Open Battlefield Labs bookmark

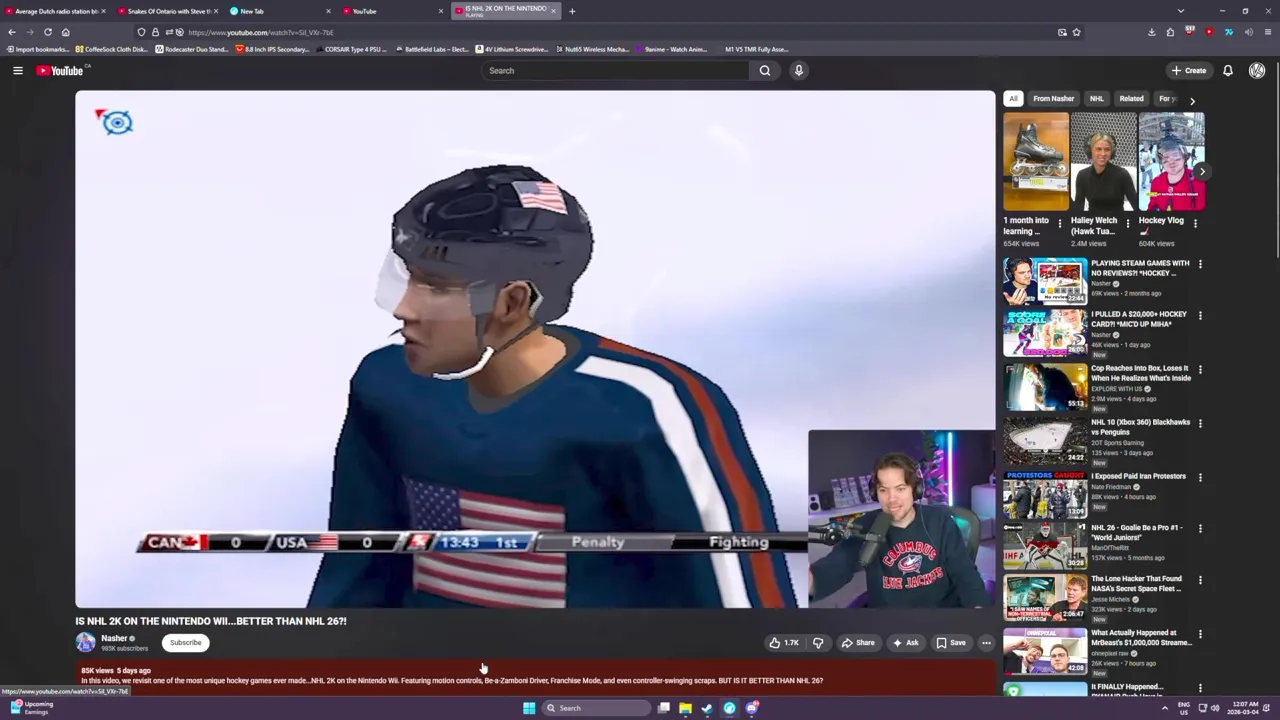point(431,49)
